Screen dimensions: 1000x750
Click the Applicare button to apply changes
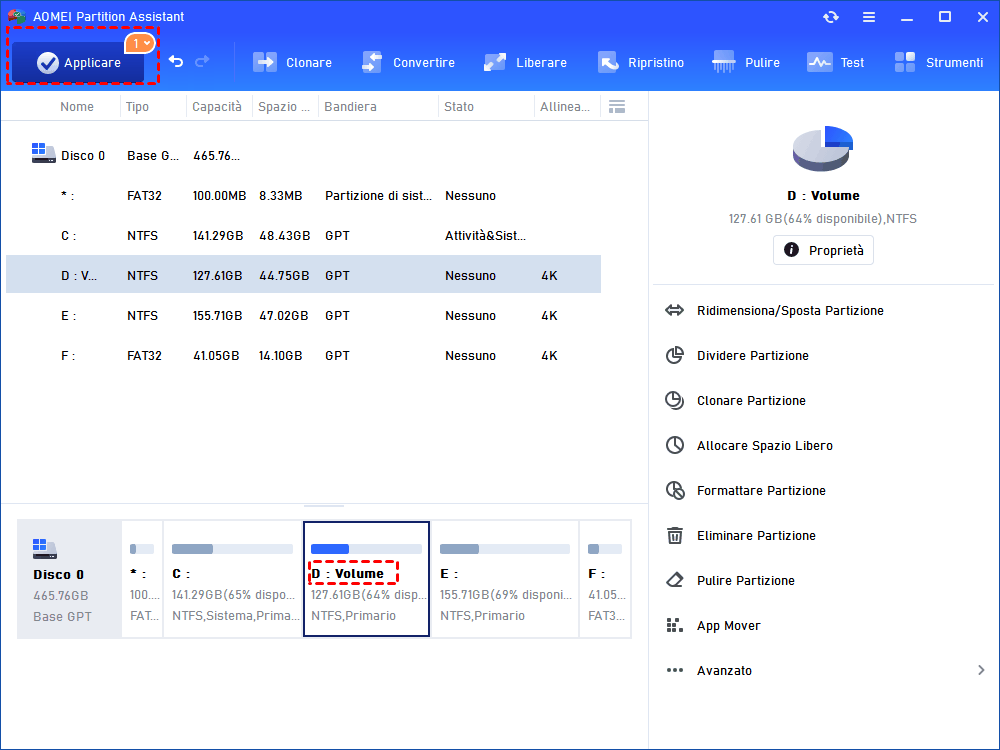point(78,63)
